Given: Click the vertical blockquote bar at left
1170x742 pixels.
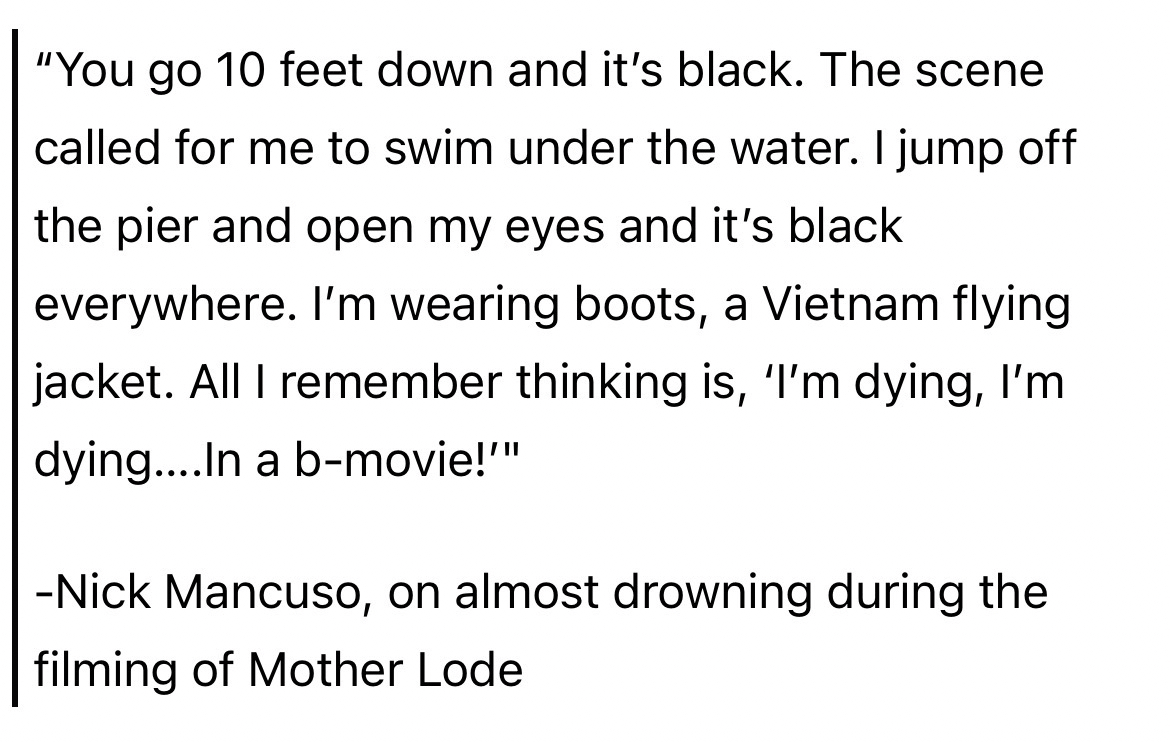Looking at the screenshot, I should [17, 370].
